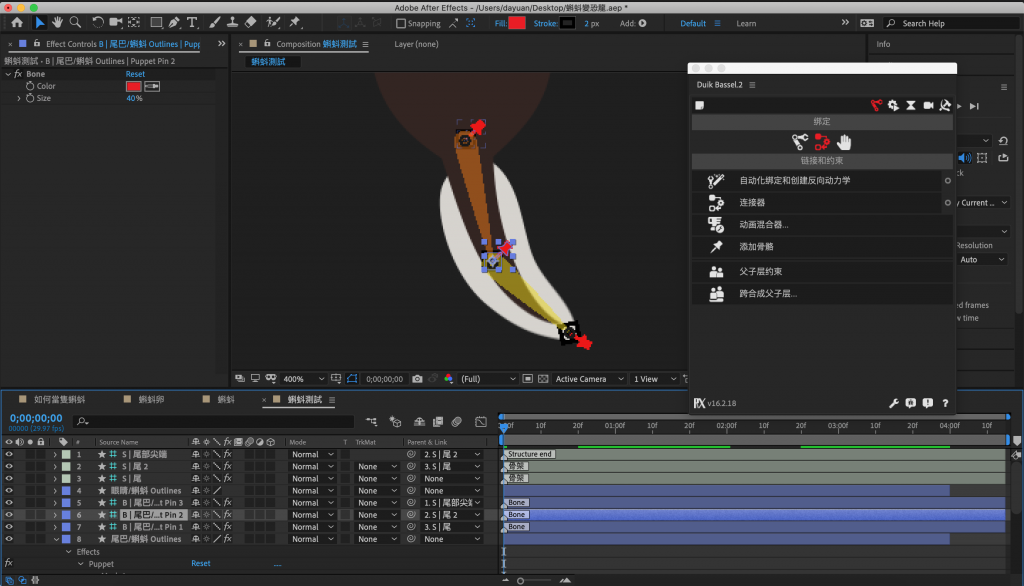Expand Size property in Effect Controls
This screenshot has width=1024, height=586.
(18, 98)
